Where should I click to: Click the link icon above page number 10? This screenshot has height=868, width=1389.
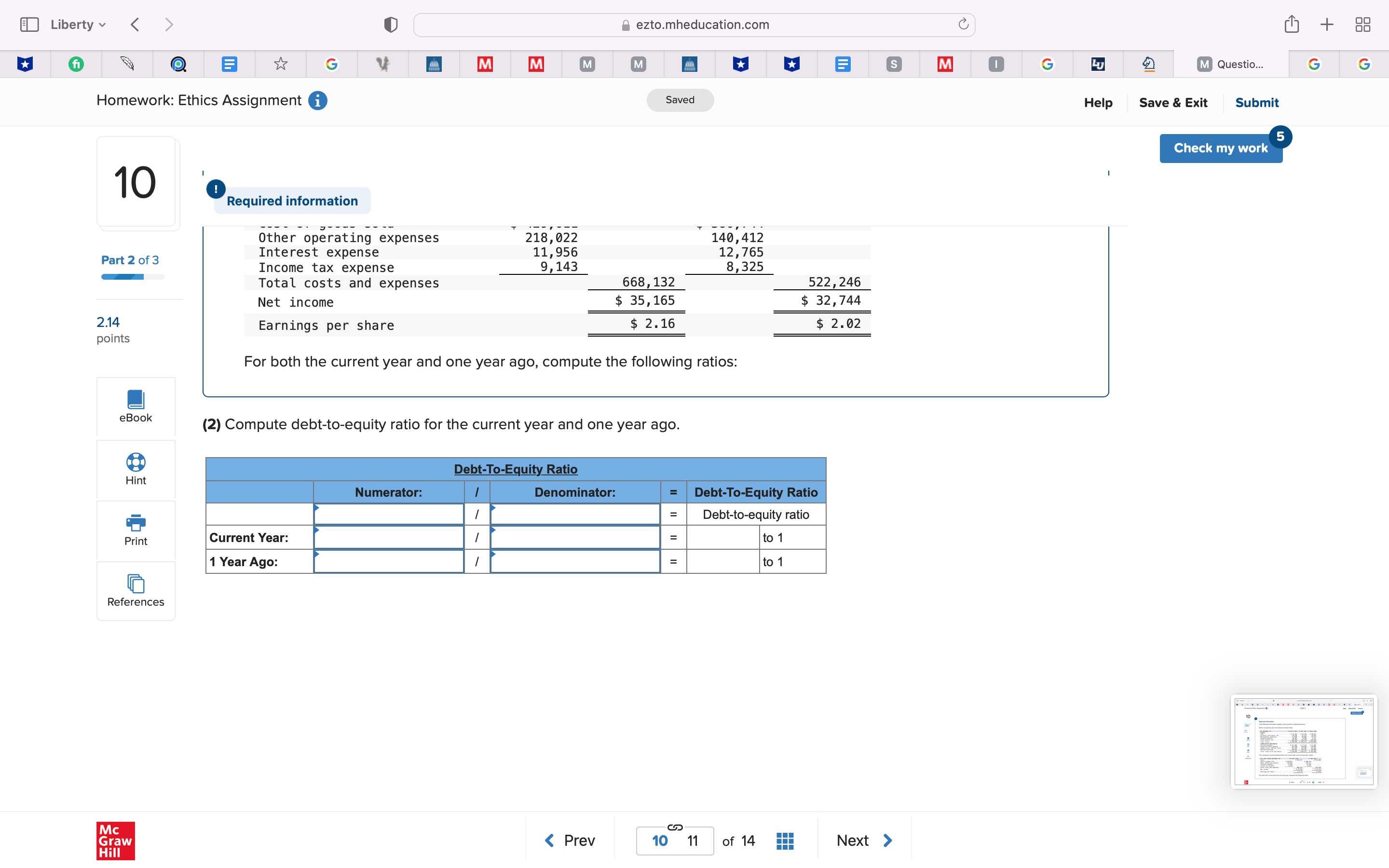[x=674, y=827]
